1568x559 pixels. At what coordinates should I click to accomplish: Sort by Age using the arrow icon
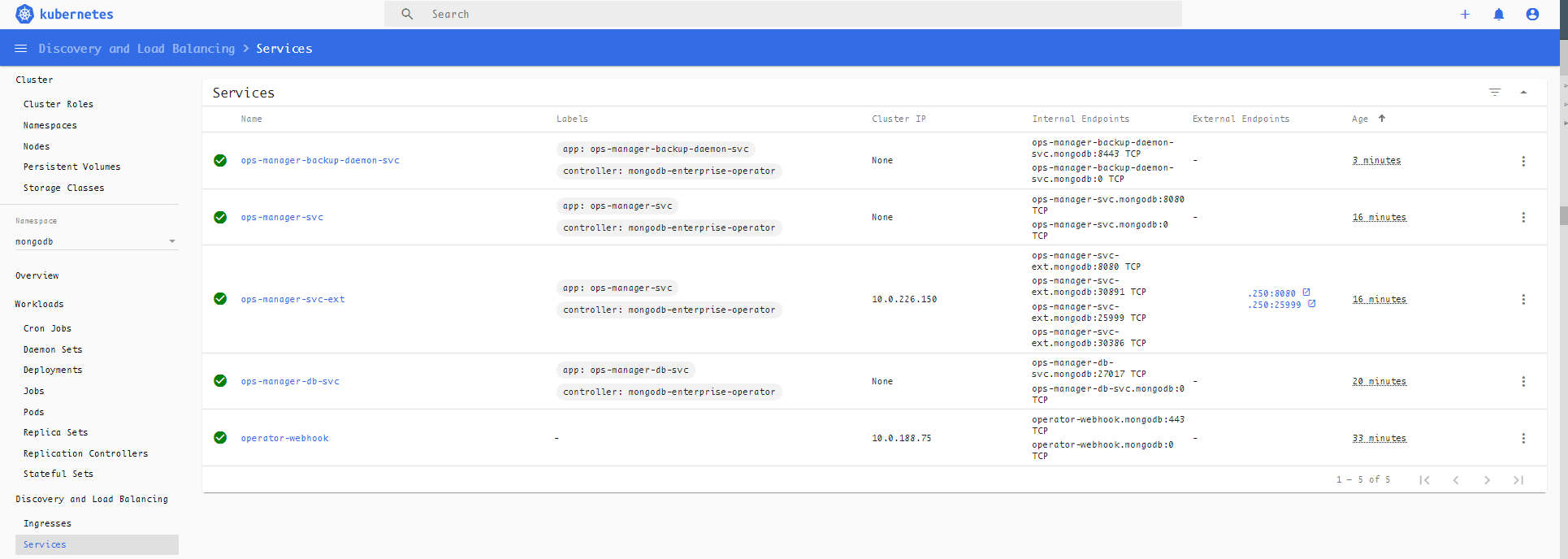pyautogui.click(x=1382, y=119)
